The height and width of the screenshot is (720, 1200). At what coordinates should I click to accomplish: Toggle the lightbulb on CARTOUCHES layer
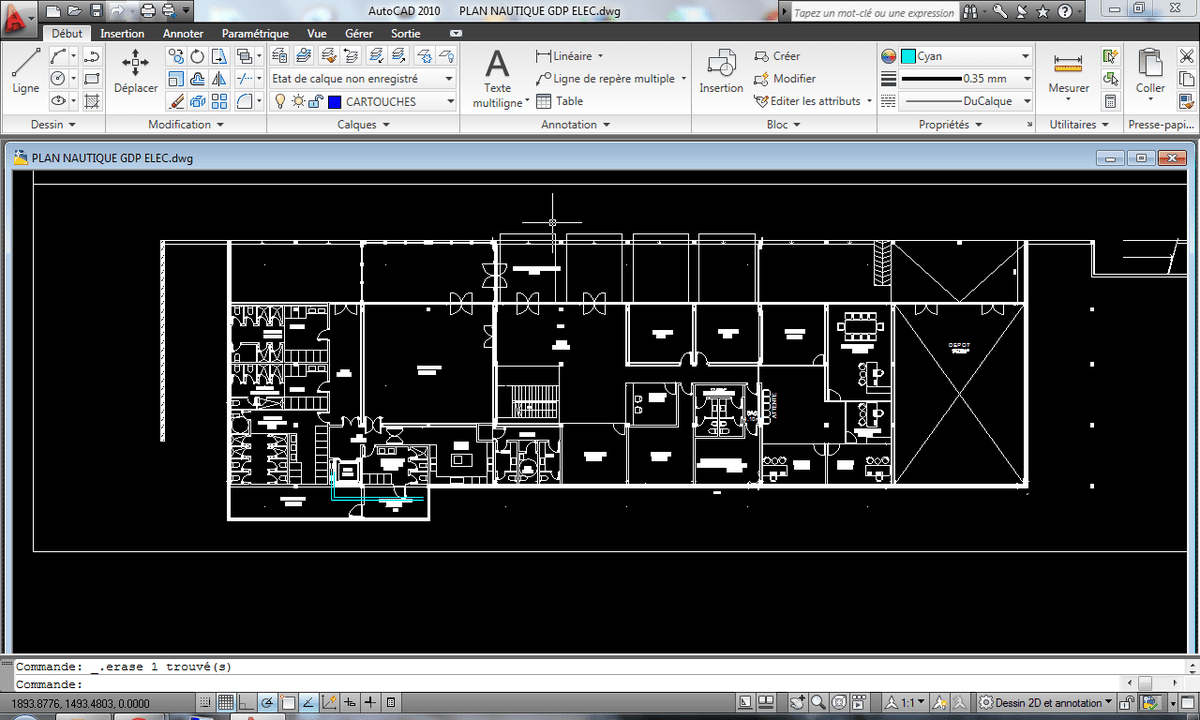point(280,101)
